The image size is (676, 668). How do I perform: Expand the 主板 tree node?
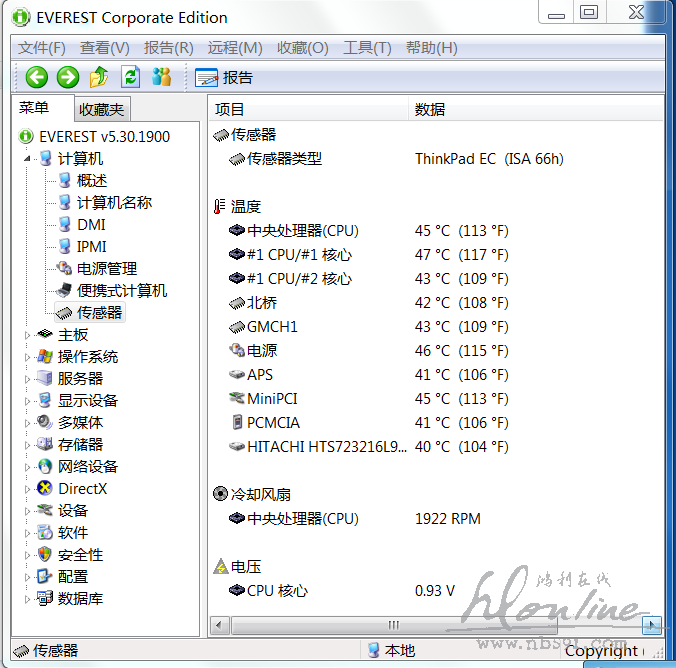pos(27,335)
